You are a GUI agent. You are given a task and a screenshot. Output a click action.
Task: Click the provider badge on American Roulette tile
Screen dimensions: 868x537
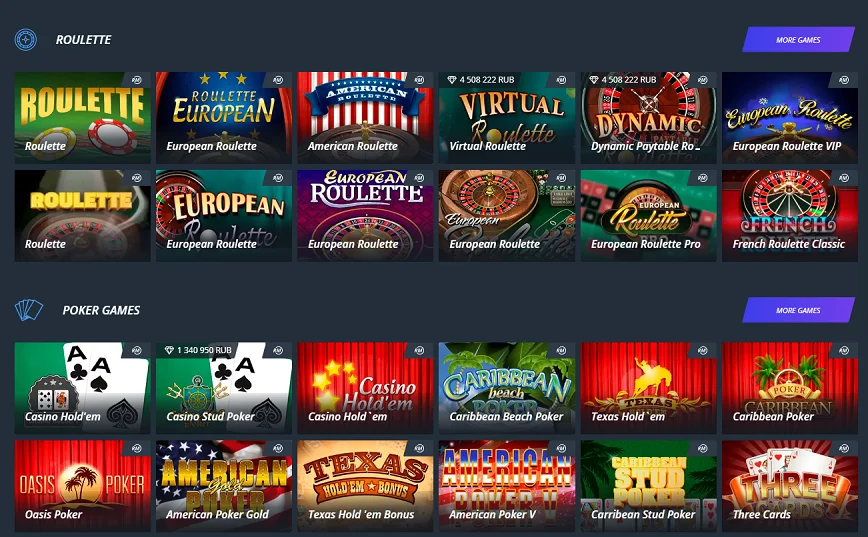(x=420, y=80)
